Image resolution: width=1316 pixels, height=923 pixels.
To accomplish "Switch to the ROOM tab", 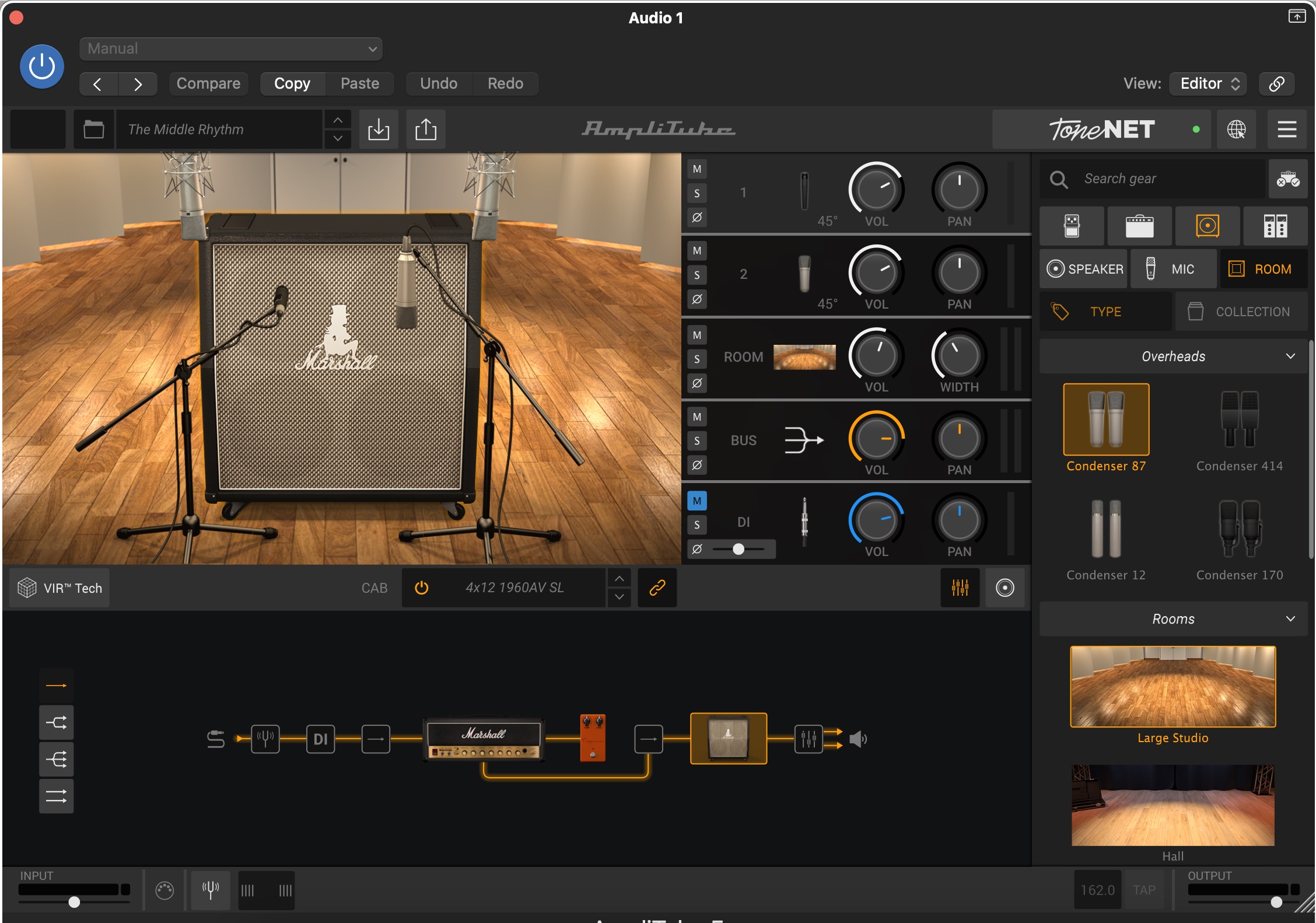I will click(1263, 269).
